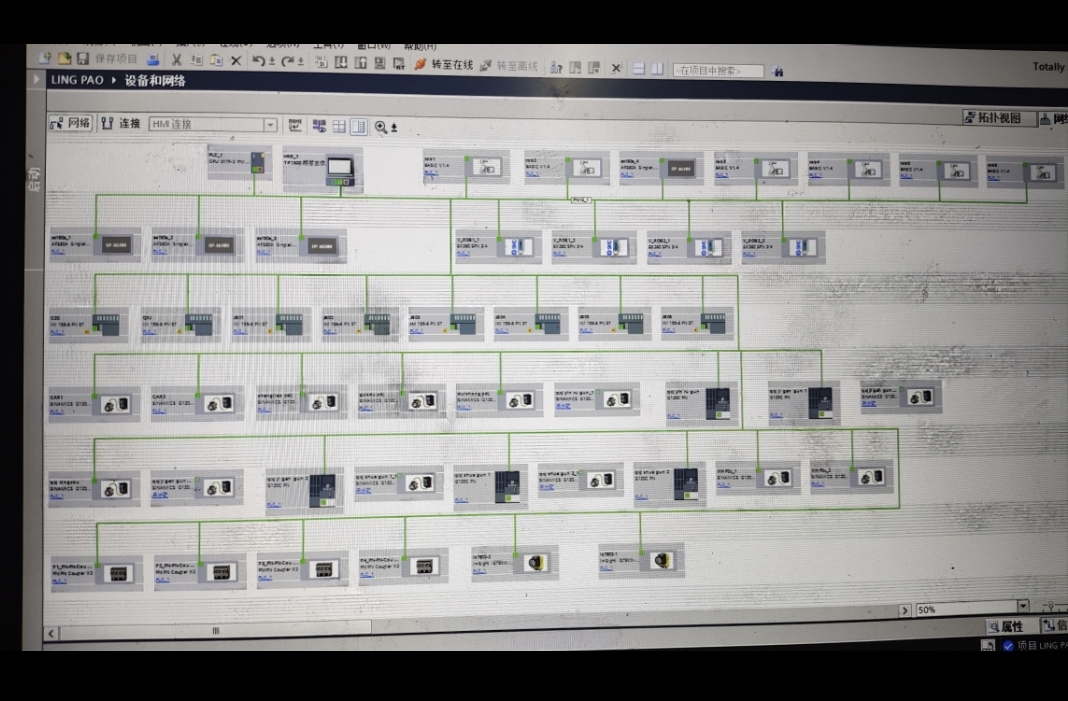Click the cut (scissors) icon

(176, 60)
